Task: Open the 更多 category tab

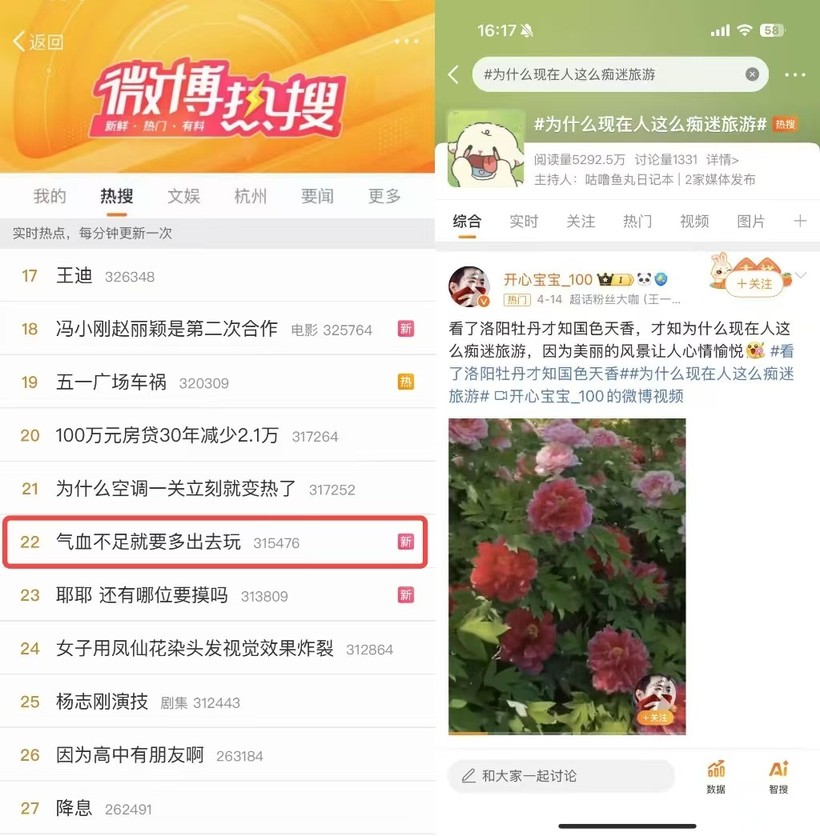Action: click(384, 196)
